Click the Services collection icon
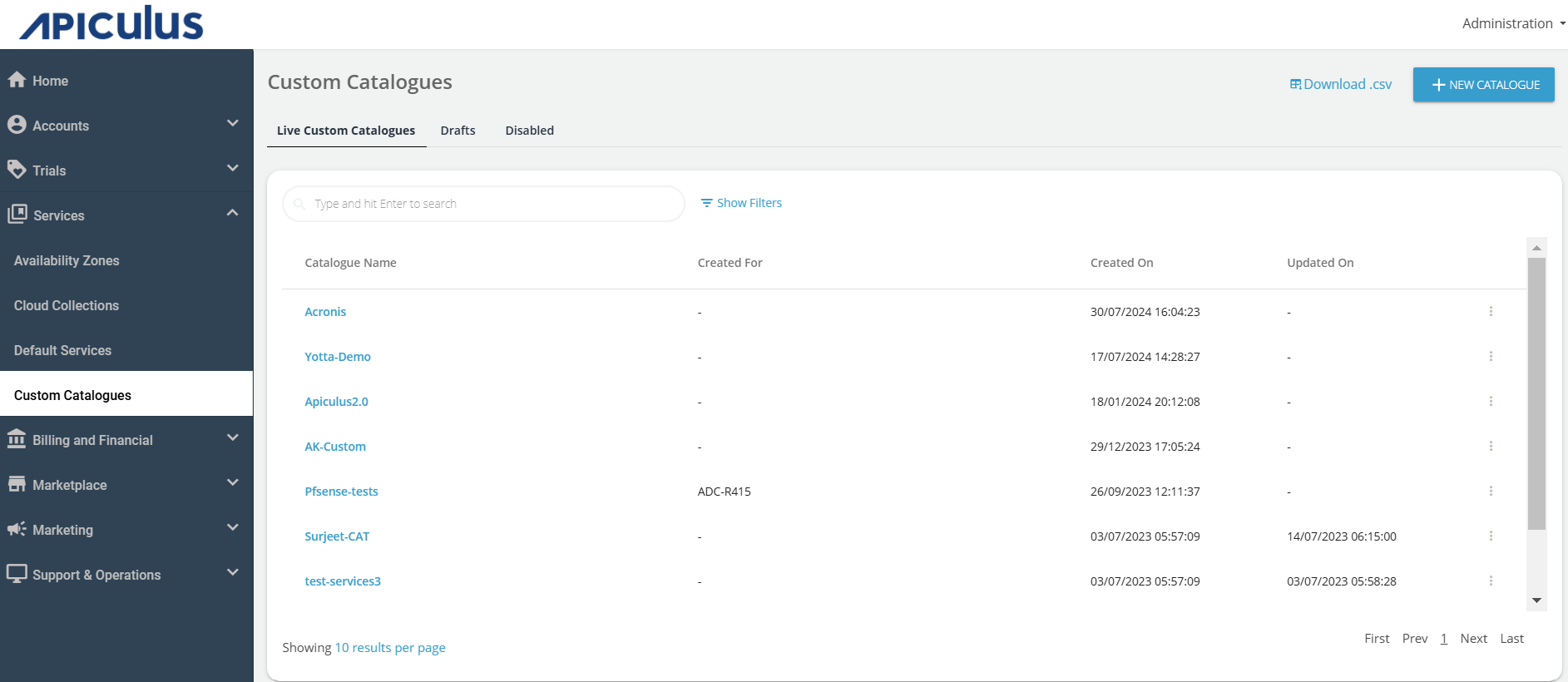1568x682 pixels. 17,215
